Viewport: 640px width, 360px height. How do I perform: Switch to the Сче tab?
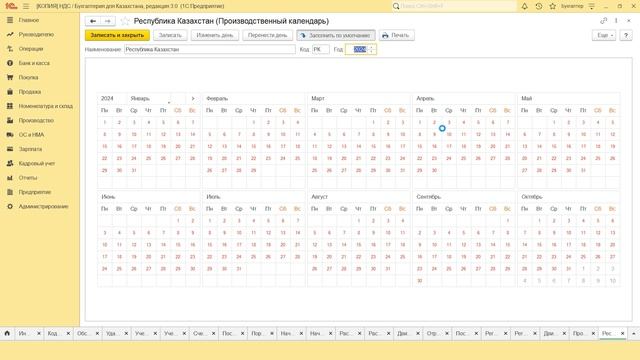(x=198, y=333)
